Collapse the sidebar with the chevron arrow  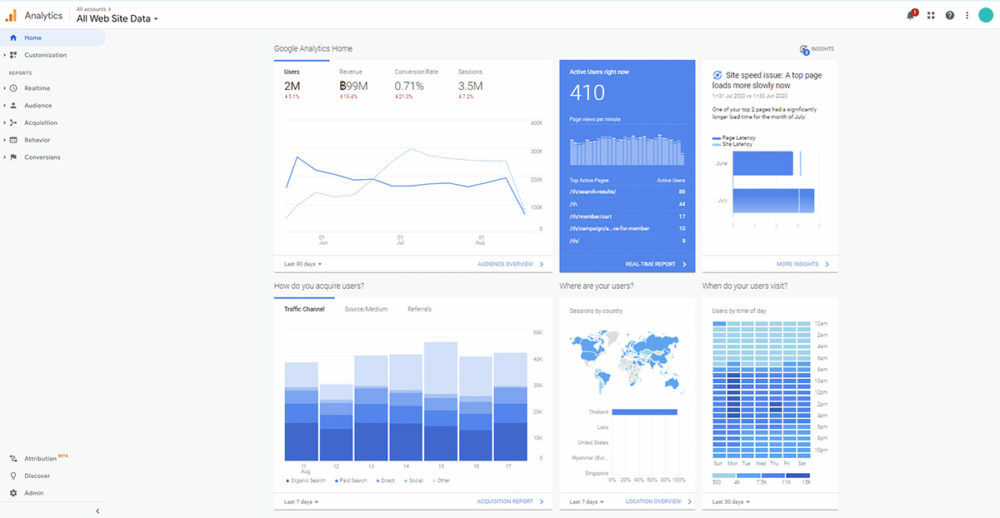[98, 511]
